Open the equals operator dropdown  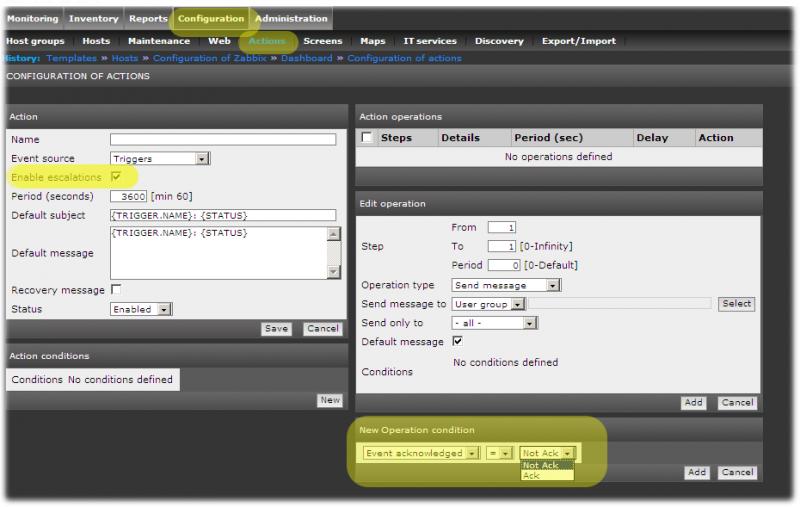click(x=499, y=453)
